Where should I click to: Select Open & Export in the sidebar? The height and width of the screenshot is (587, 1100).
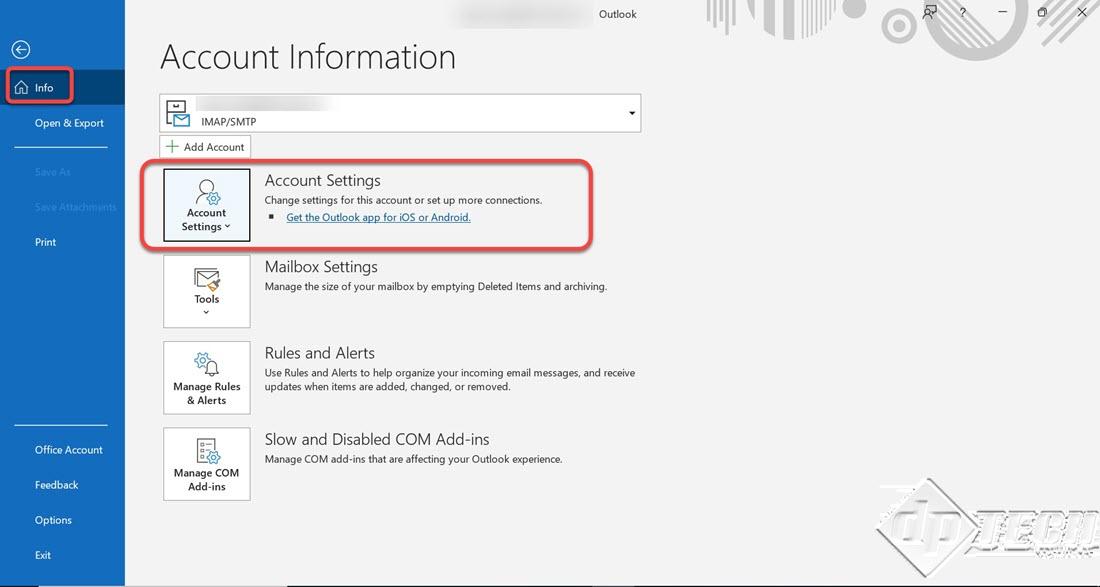coord(69,123)
